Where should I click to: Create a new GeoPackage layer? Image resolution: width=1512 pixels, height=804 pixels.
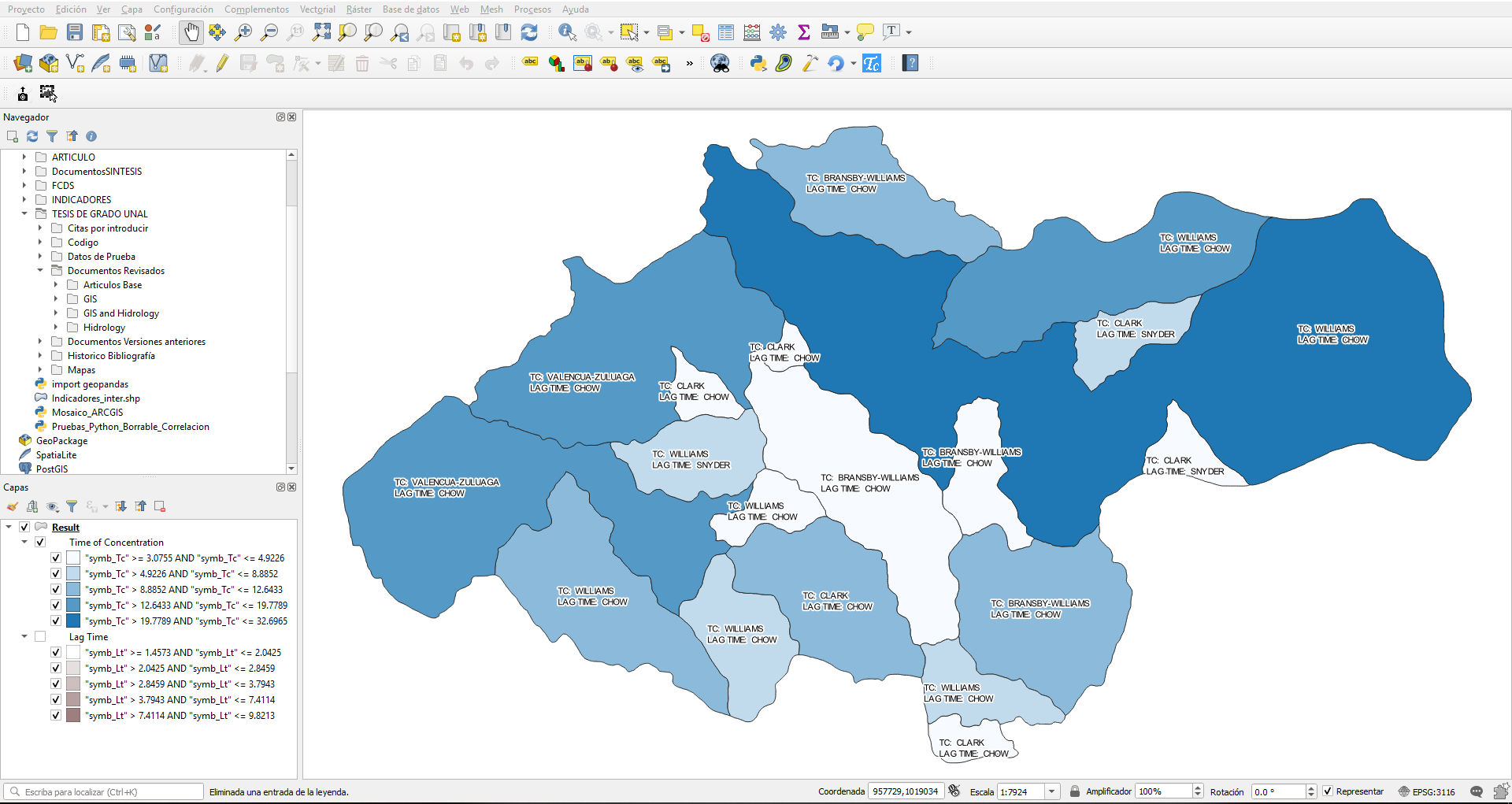[x=49, y=63]
